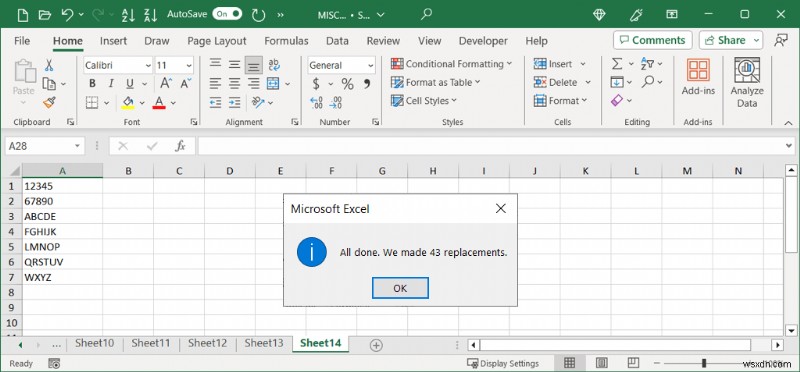
Task: Click the Cut scissors icon
Action: pos(49,65)
